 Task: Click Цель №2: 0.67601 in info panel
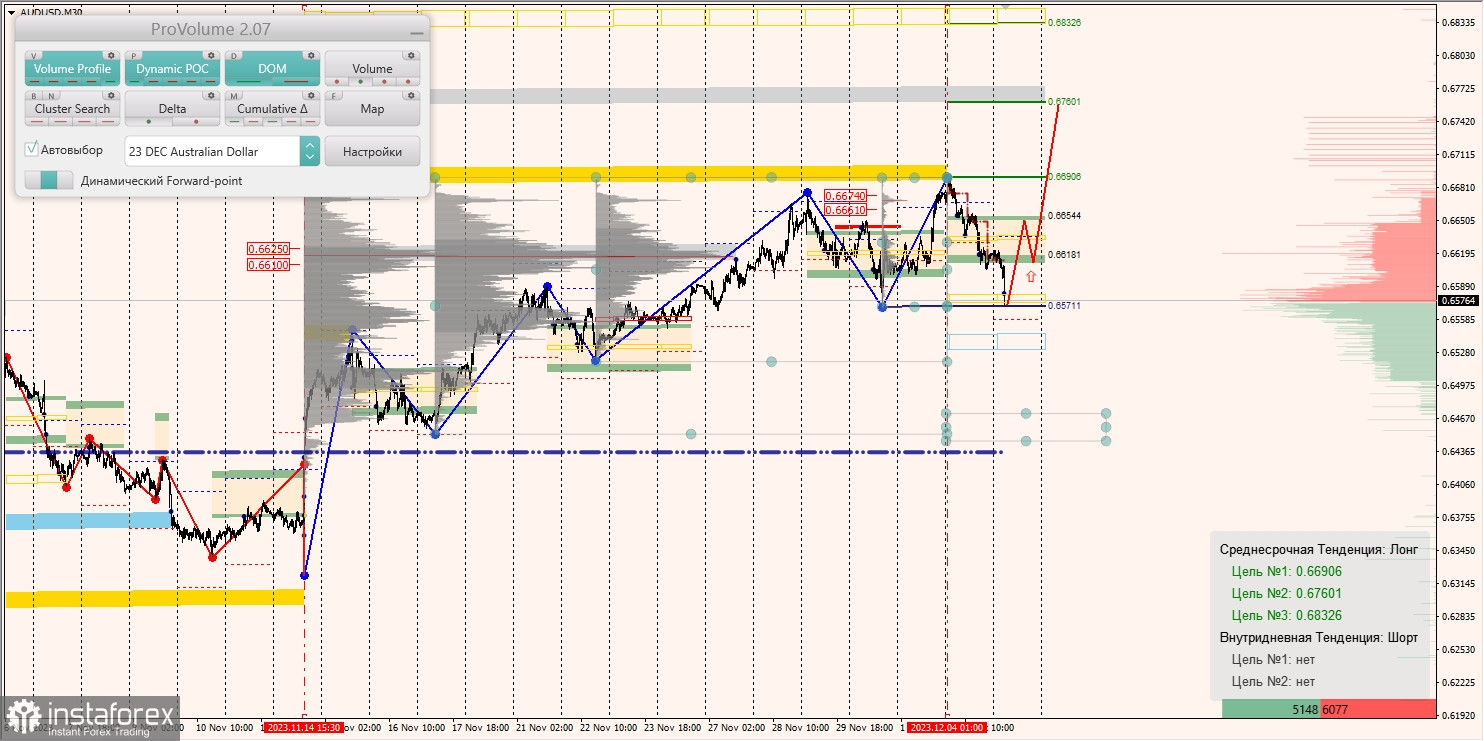1286,593
